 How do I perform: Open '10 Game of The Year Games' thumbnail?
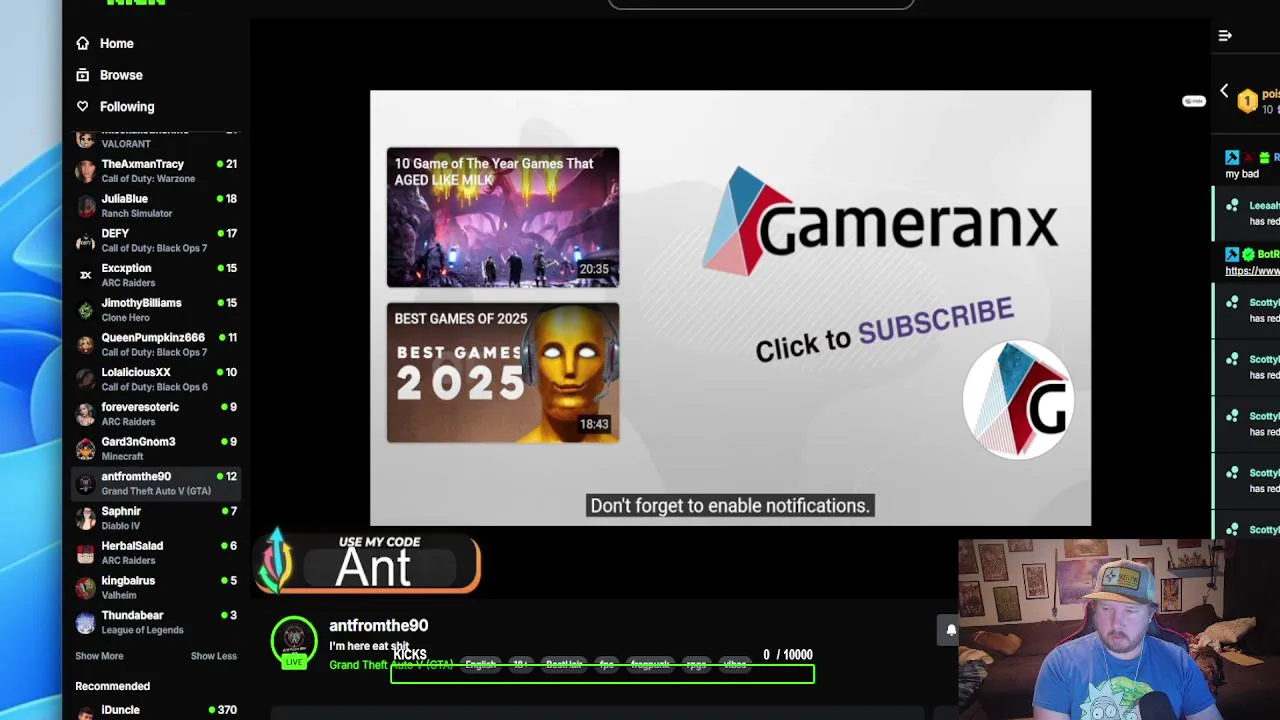[503, 217]
